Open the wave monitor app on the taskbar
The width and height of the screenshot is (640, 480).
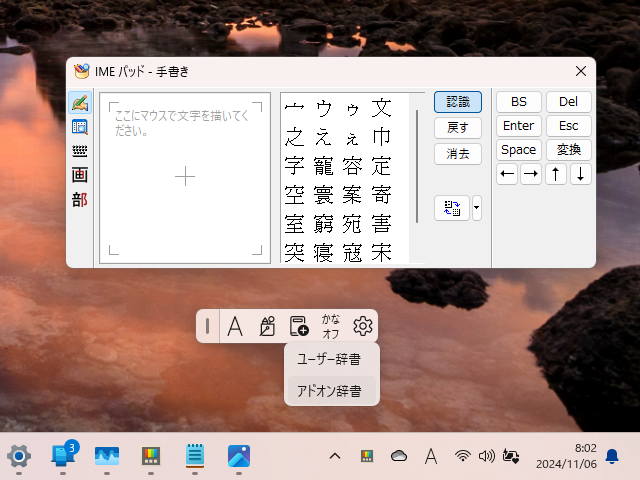click(107, 456)
